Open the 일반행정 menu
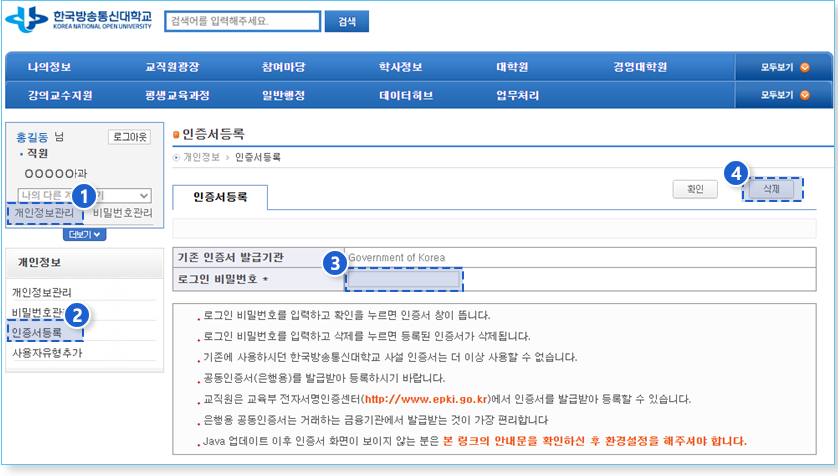838x476 pixels. [x=283, y=95]
